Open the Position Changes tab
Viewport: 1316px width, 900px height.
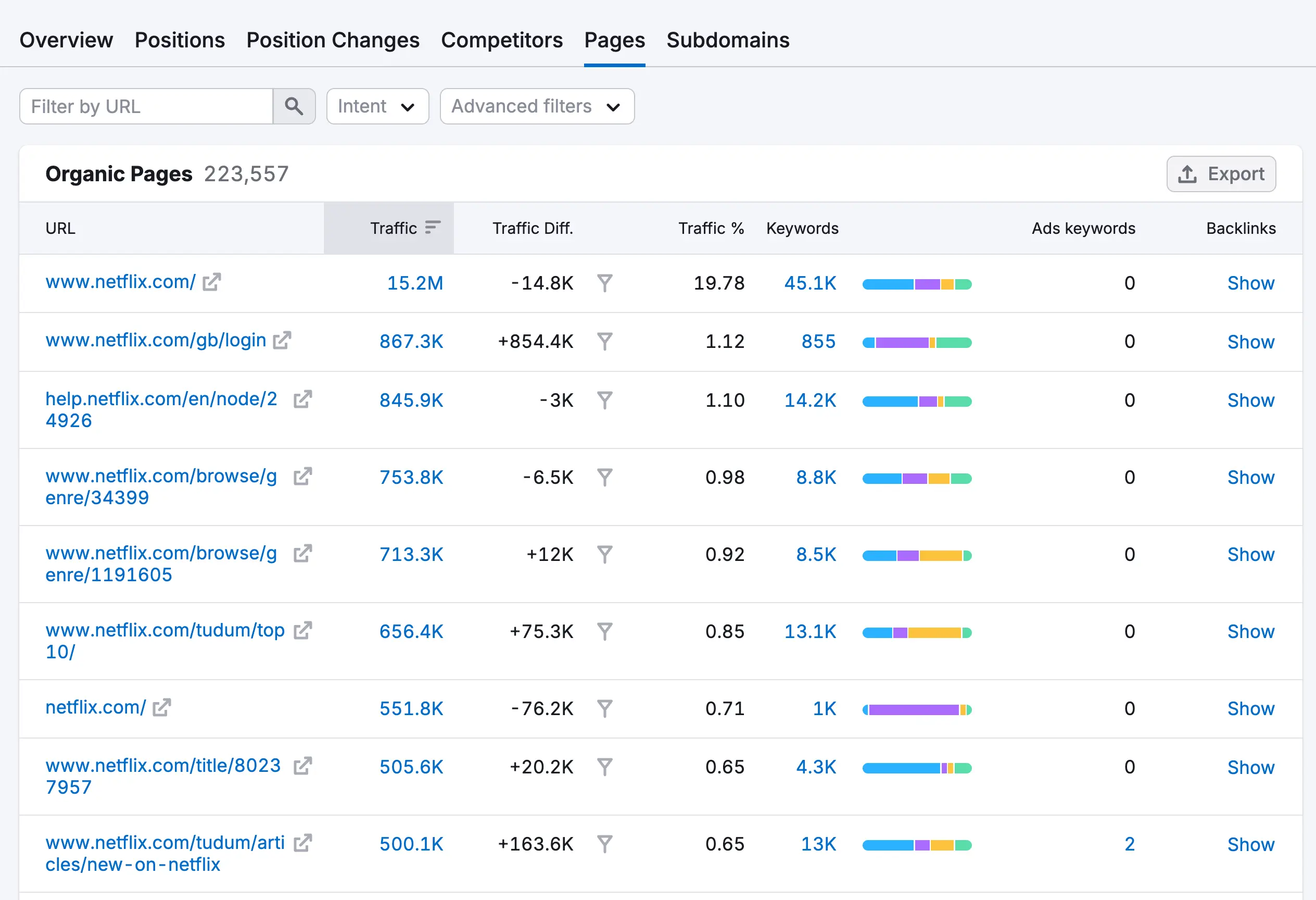pyautogui.click(x=333, y=40)
